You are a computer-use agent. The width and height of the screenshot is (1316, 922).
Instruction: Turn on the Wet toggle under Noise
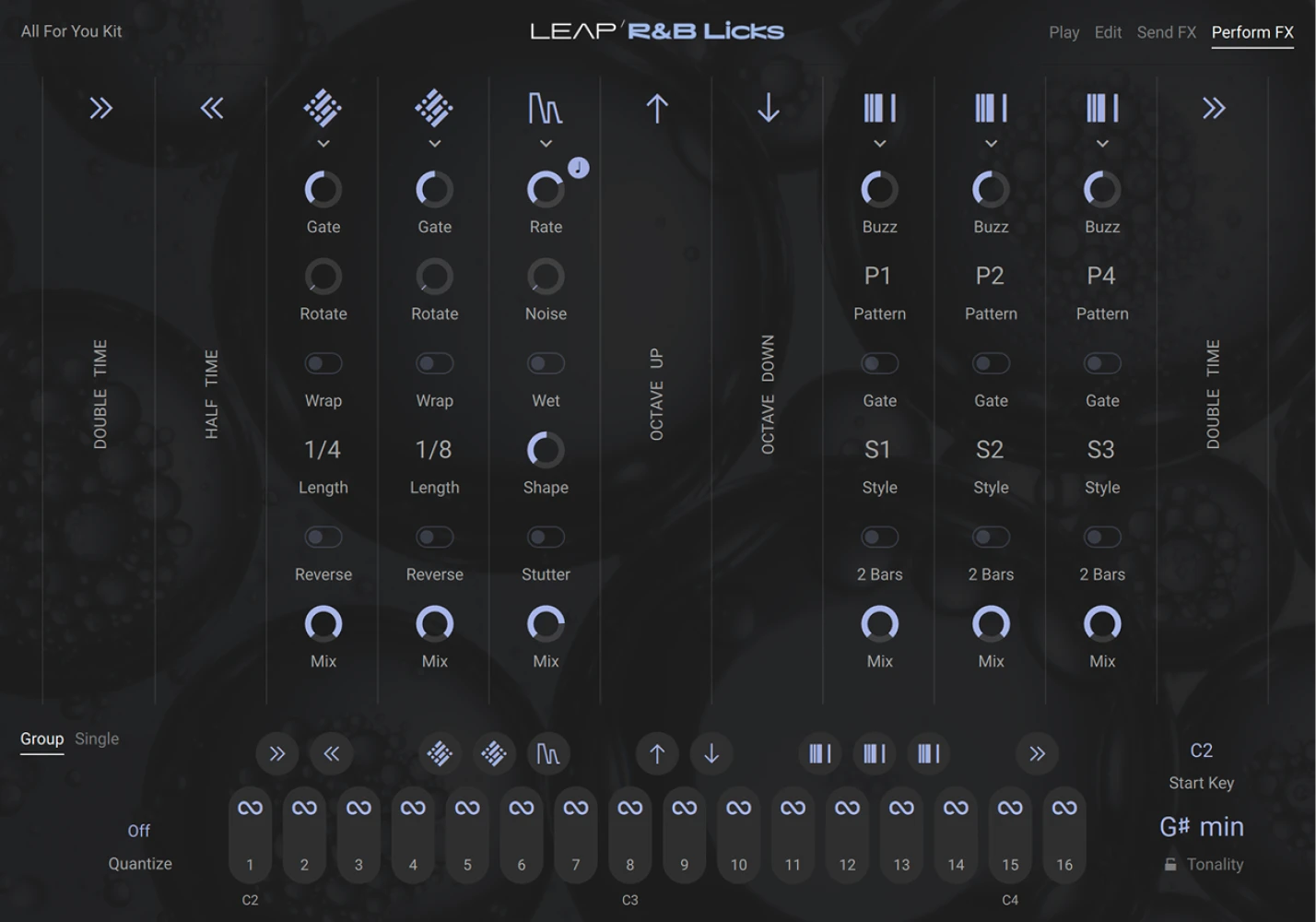pos(545,363)
